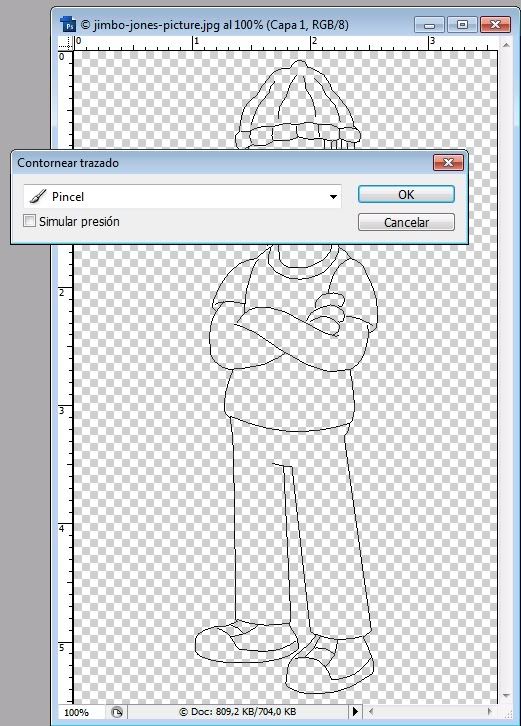Click the zoom percentage field showing 100%
521x726 pixels.
pyautogui.click(x=80, y=712)
